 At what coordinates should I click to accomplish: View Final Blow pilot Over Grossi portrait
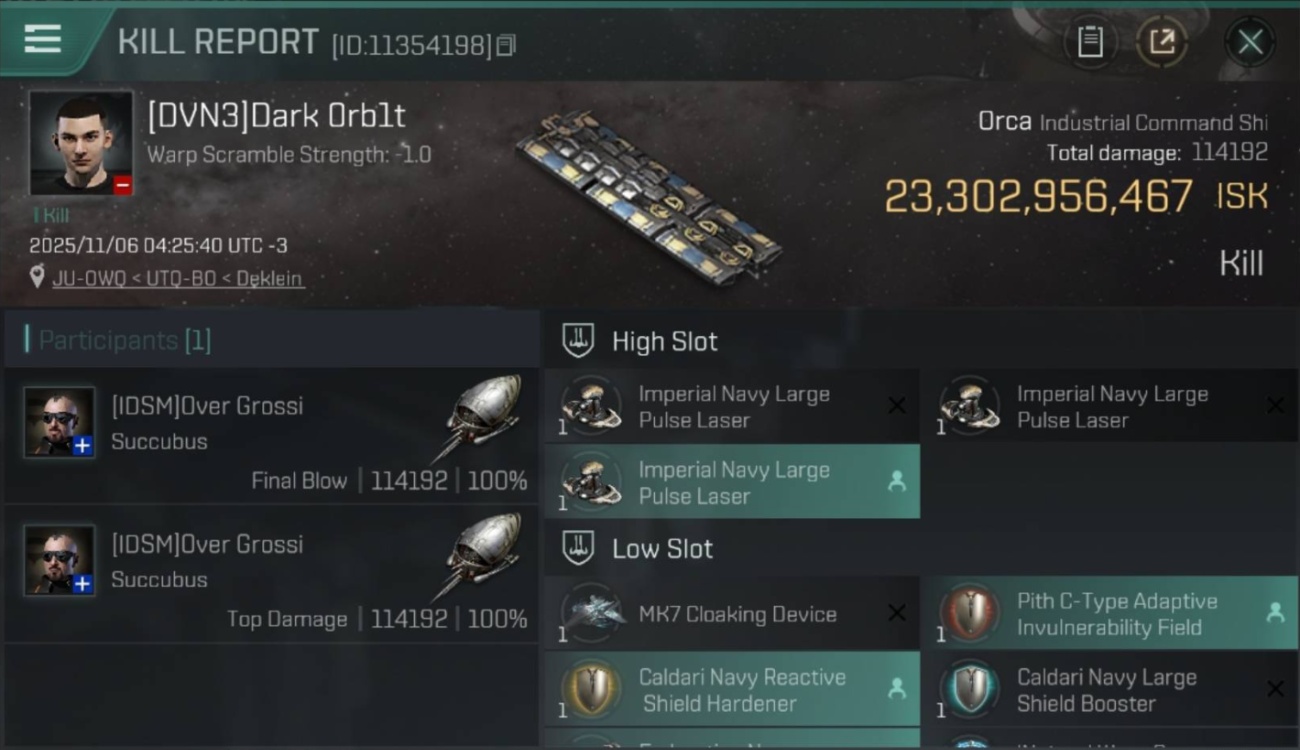click(x=60, y=422)
